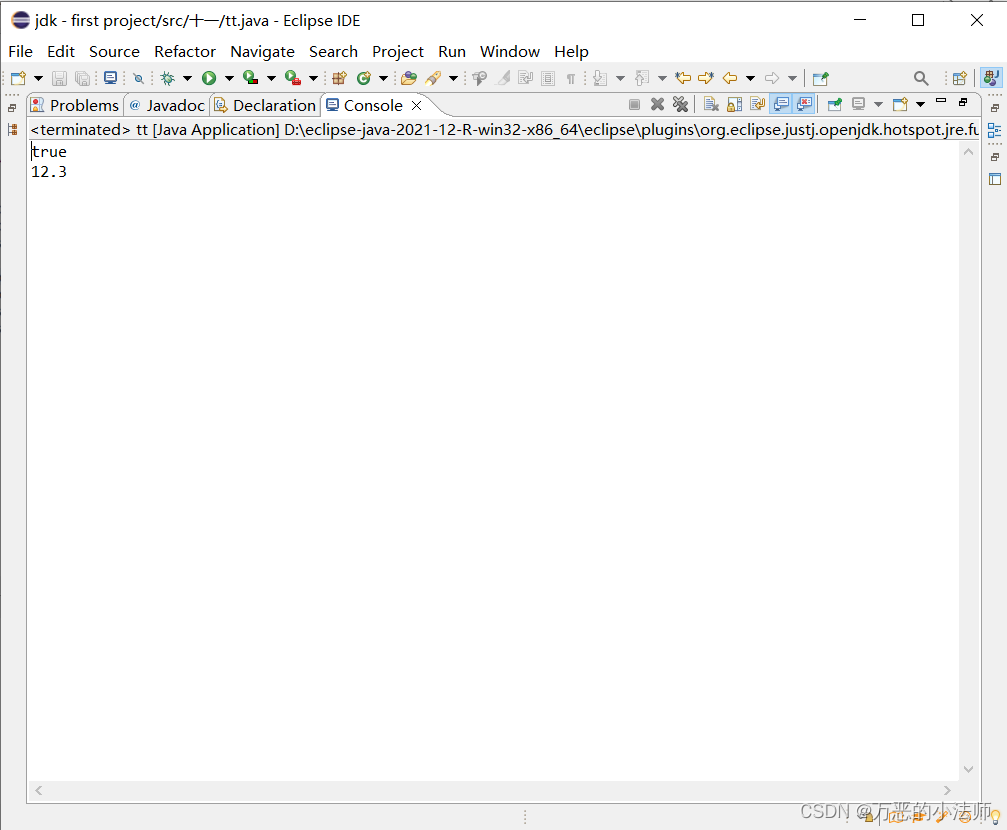Click the Open Console new view icon
Image resolution: width=1007 pixels, height=830 pixels.
[x=900, y=104]
